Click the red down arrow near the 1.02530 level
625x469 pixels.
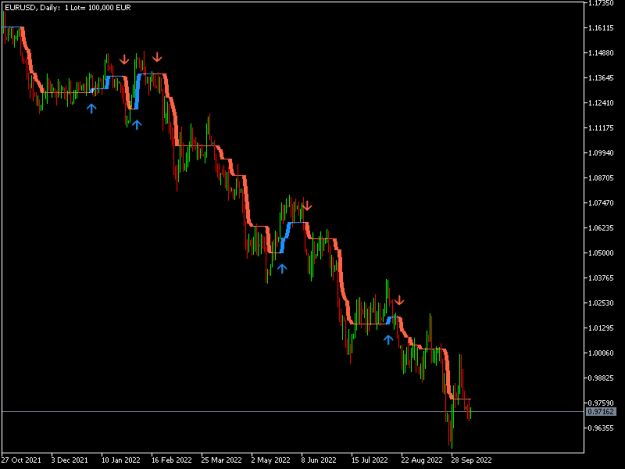coord(399,300)
